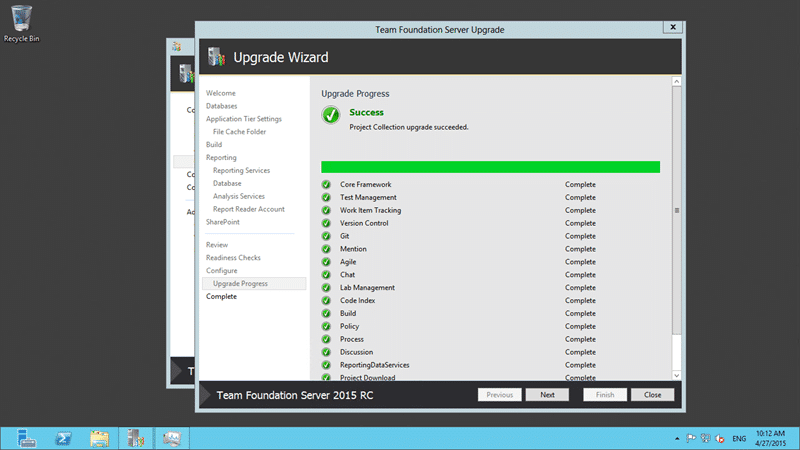Click "Project Collection upgrade succeeded." message

[x=409, y=127]
